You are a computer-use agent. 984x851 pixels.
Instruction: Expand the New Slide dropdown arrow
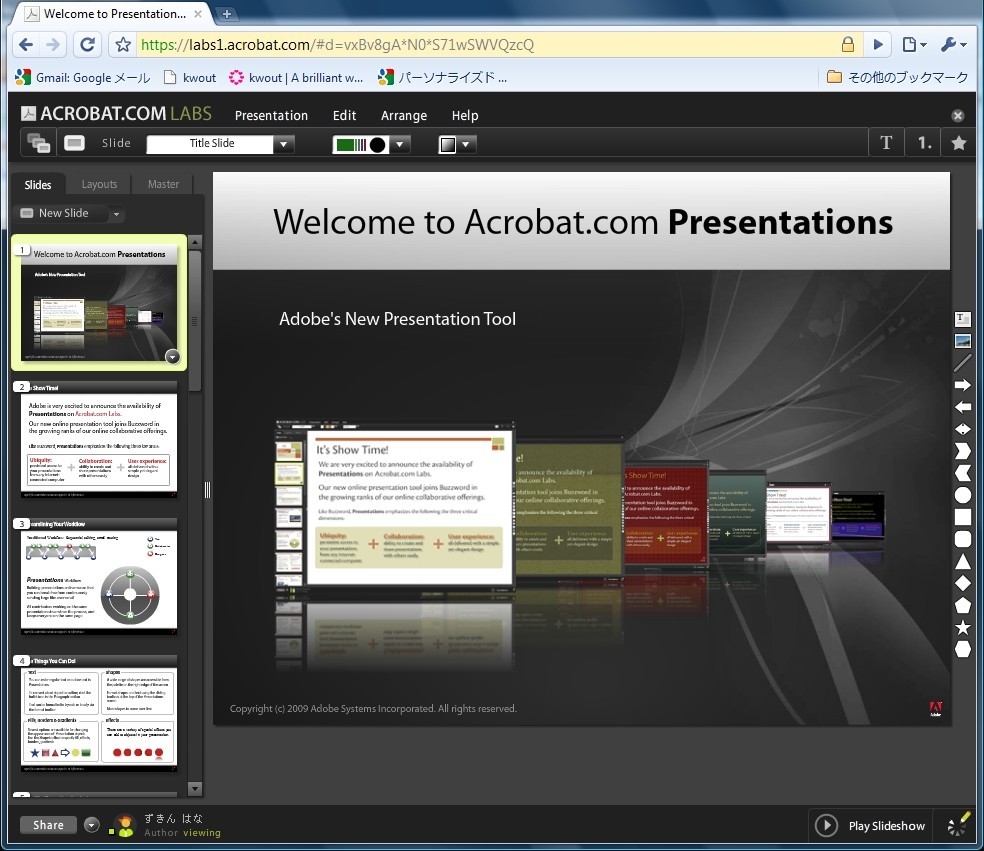click(116, 214)
